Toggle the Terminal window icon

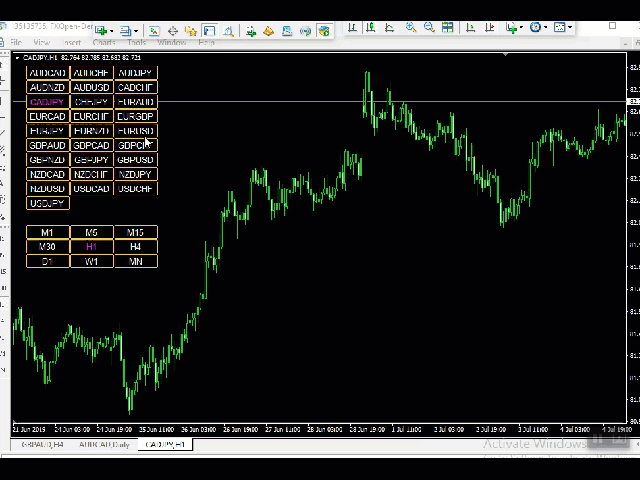[x=209, y=31]
